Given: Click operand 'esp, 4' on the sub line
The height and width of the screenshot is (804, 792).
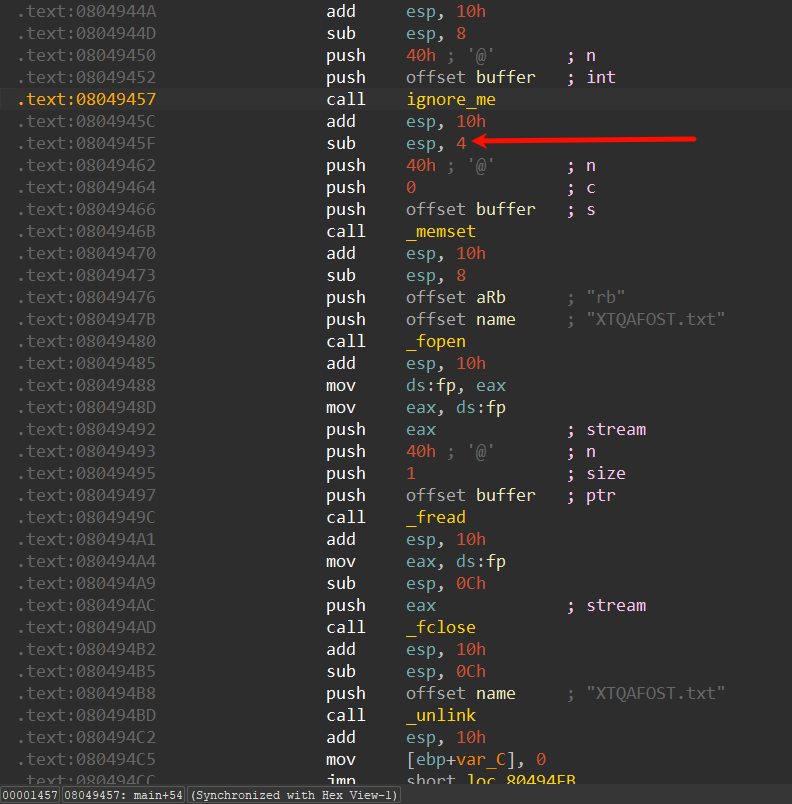Looking at the screenshot, I should pos(436,144).
